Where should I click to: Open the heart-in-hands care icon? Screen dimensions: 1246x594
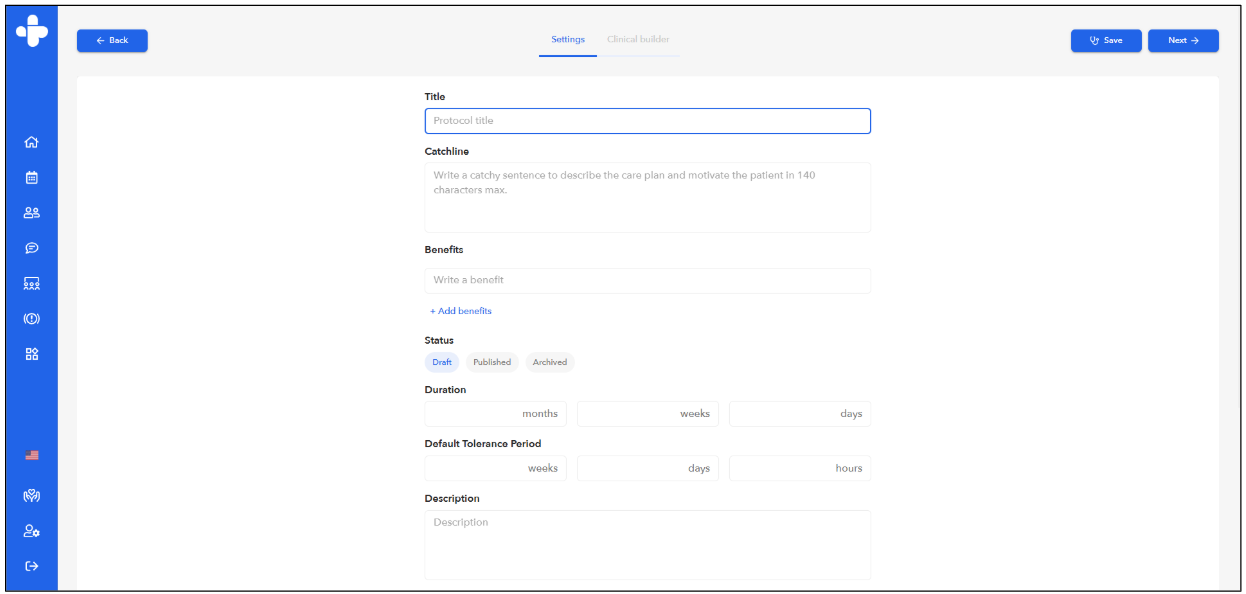coord(31,496)
